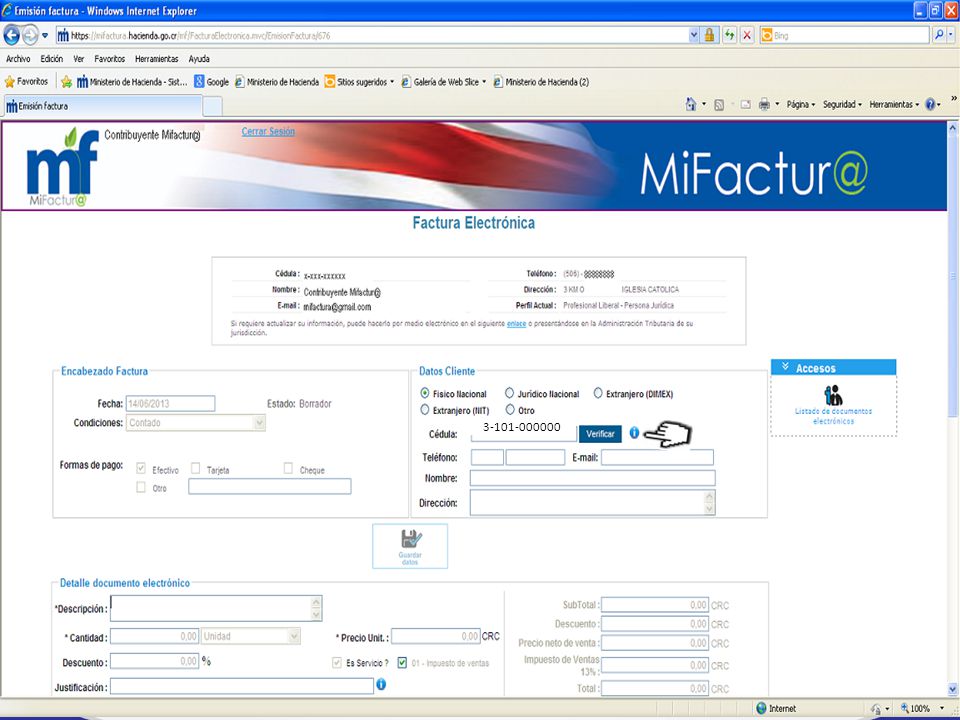Image resolution: width=960 pixels, height=720 pixels.
Task: Click the info icon beside the Verificar button
Action: coord(634,432)
